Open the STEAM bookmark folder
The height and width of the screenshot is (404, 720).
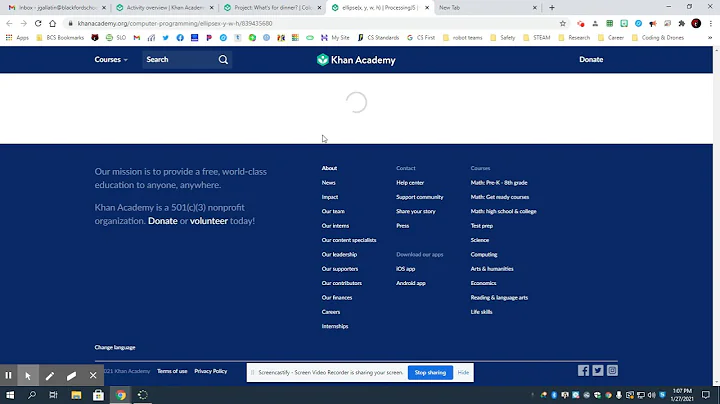pos(536,38)
